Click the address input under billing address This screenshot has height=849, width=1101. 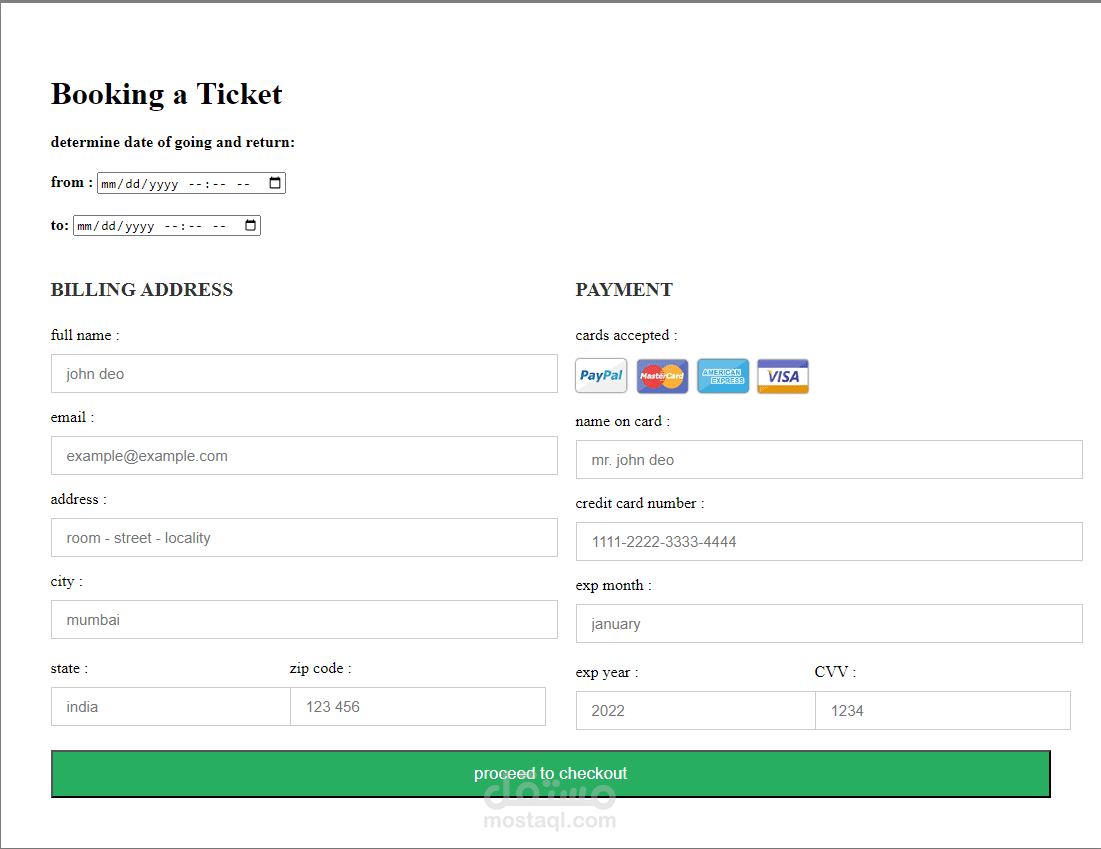coord(304,537)
